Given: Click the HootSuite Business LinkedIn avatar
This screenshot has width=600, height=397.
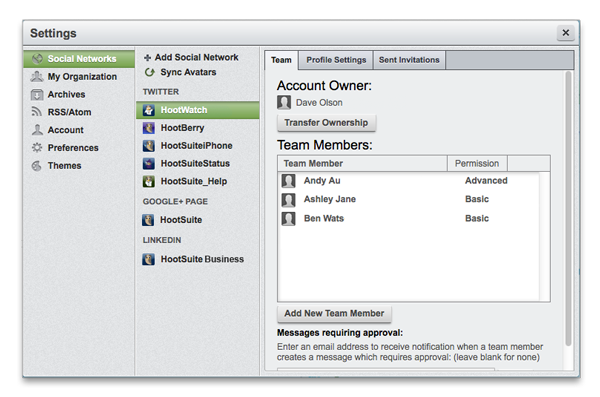Looking at the screenshot, I should (148, 259).
